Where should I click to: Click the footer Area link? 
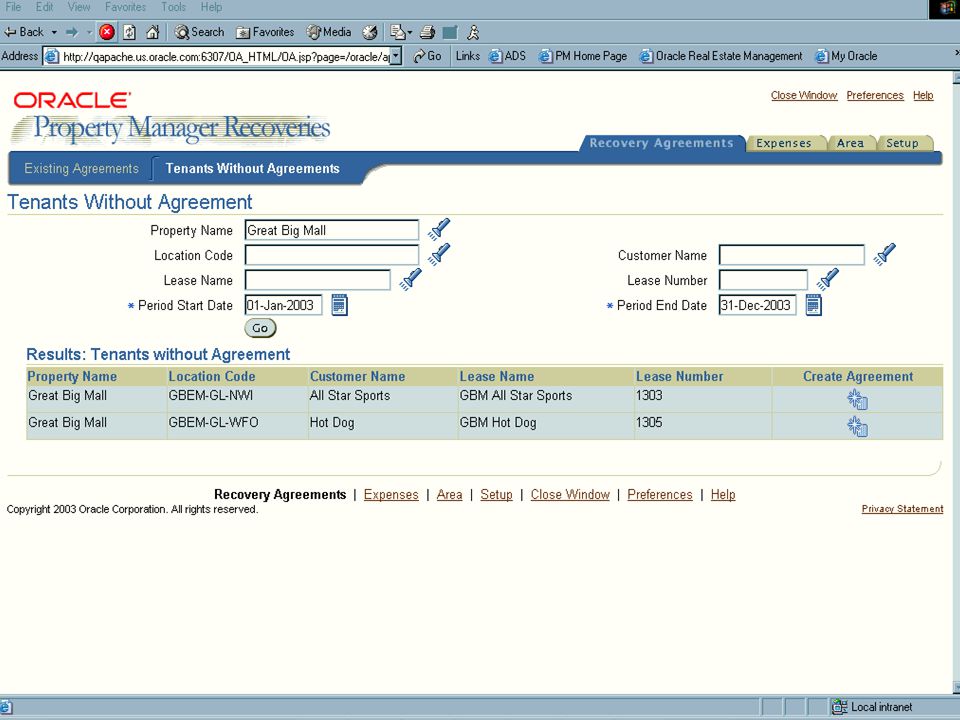449,495
